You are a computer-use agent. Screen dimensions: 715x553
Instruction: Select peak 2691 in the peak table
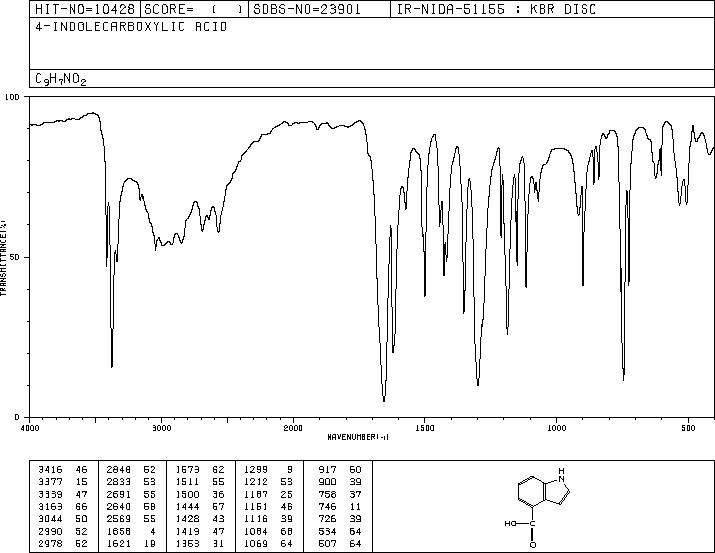pos(119,495)
